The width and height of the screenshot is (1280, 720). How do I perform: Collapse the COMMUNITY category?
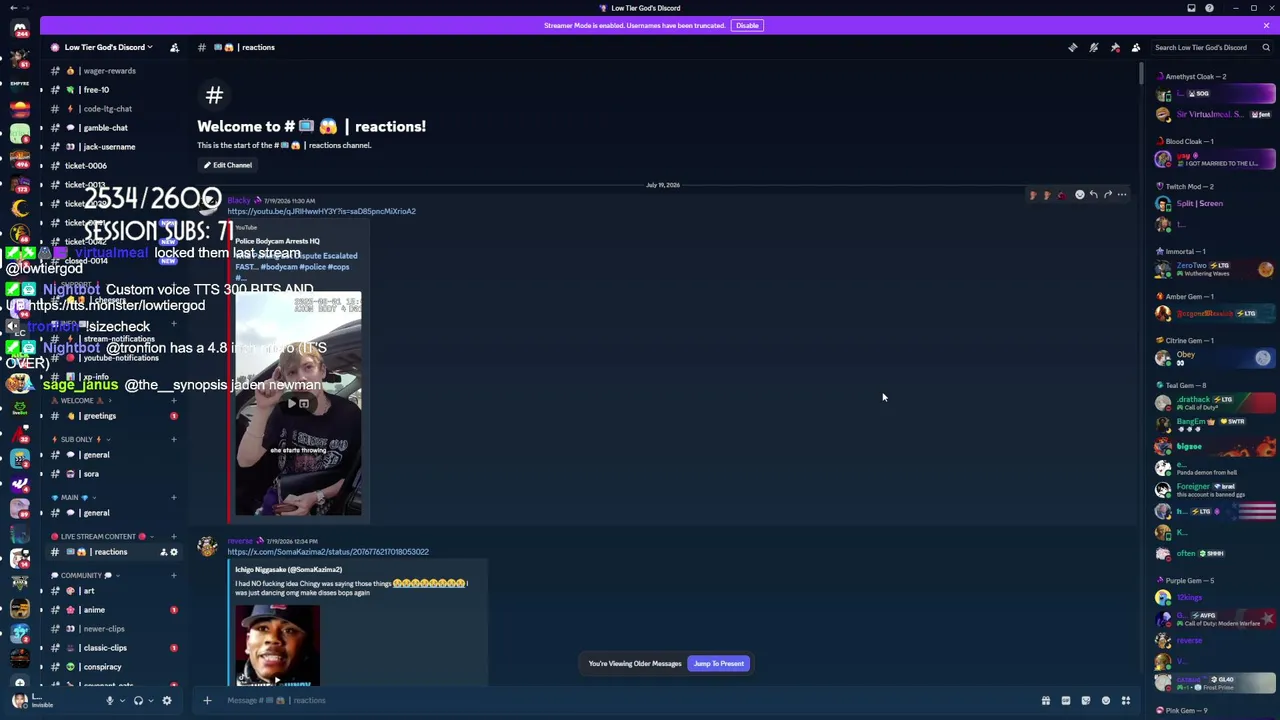(84, 576)
